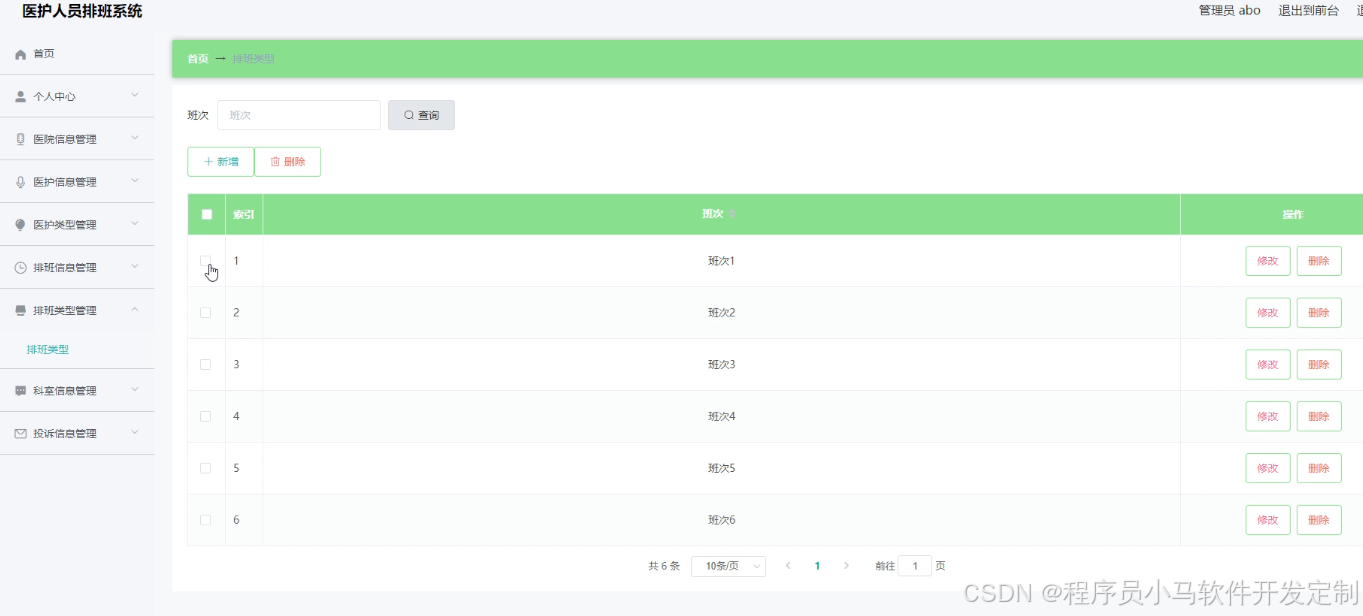This screenshot has height=616, width=1363.
Task: Click 修改 for row 班次1
Action: point(1268,261)
